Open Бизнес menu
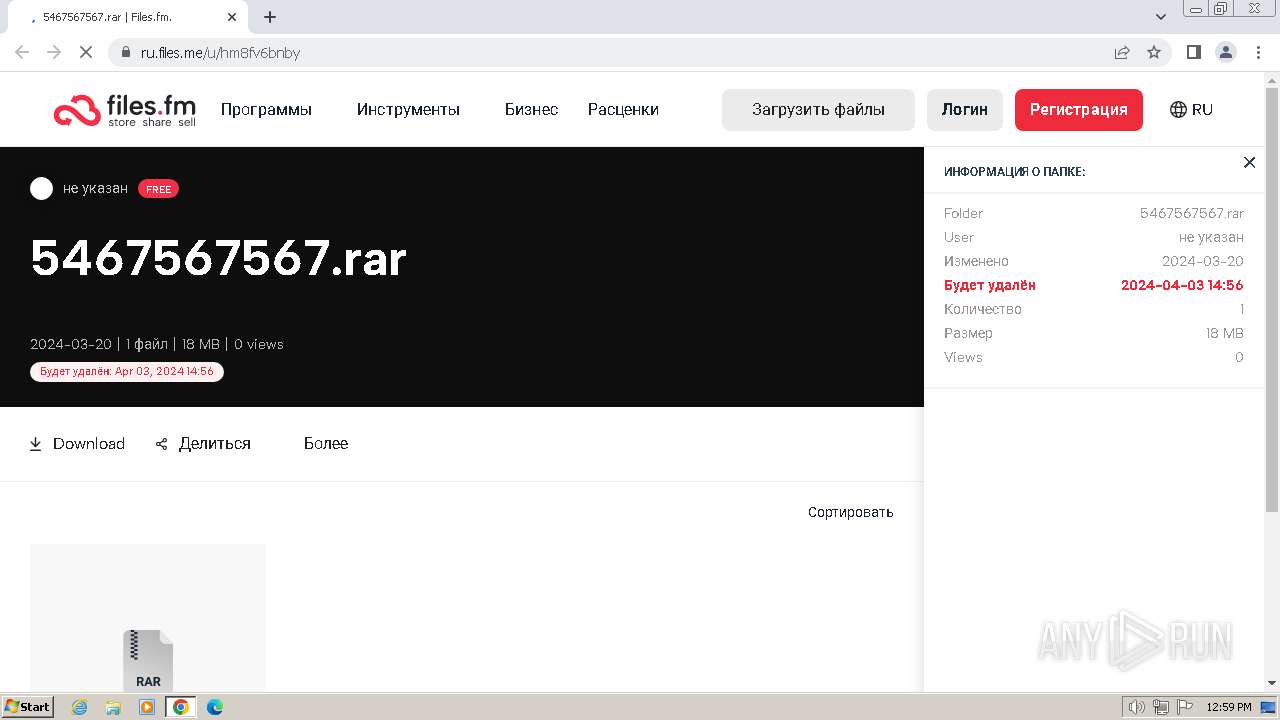The height and width of the screenshot is (720, 1280). 531,110
